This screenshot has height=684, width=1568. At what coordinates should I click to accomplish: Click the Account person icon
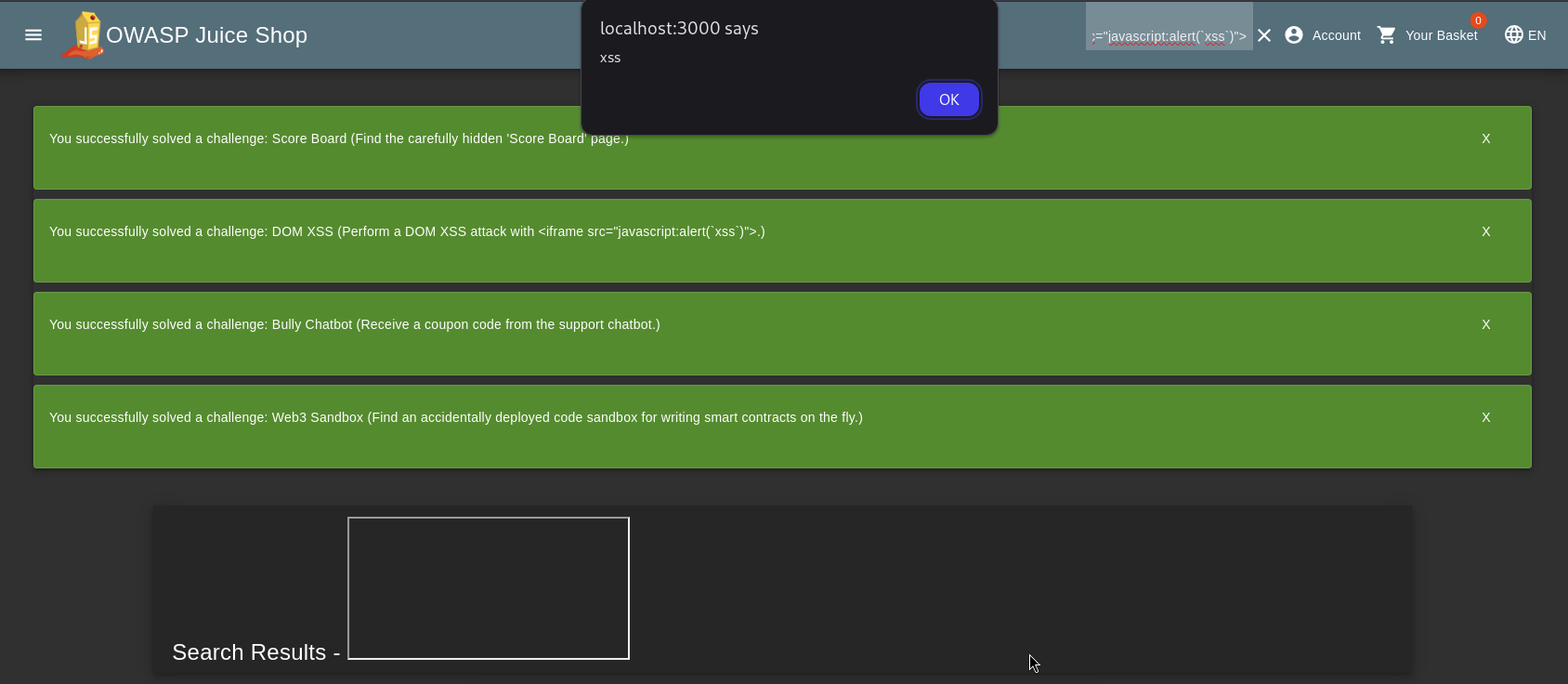pyautogui.click(x=1294, y=35)
